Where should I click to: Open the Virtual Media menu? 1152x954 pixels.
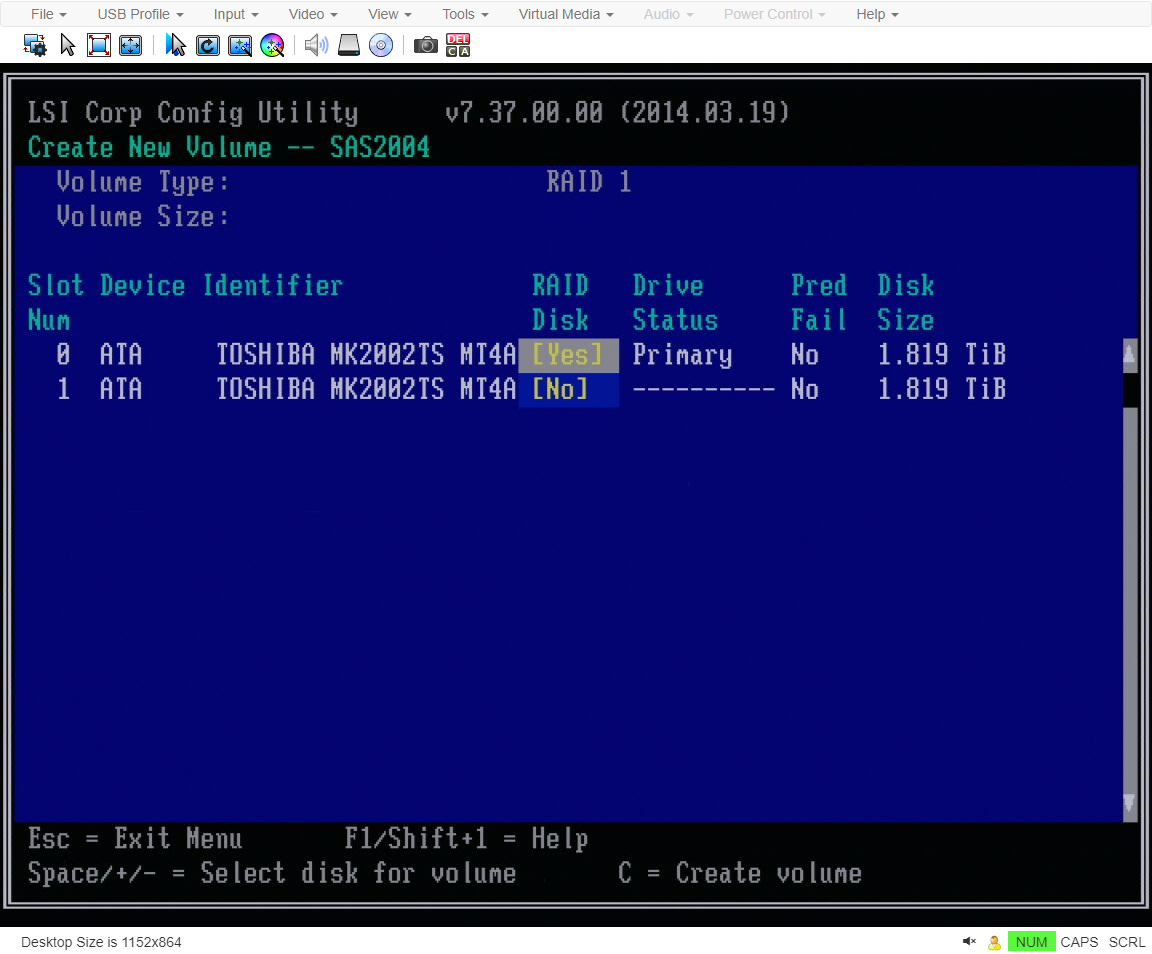tap(566, 14)
